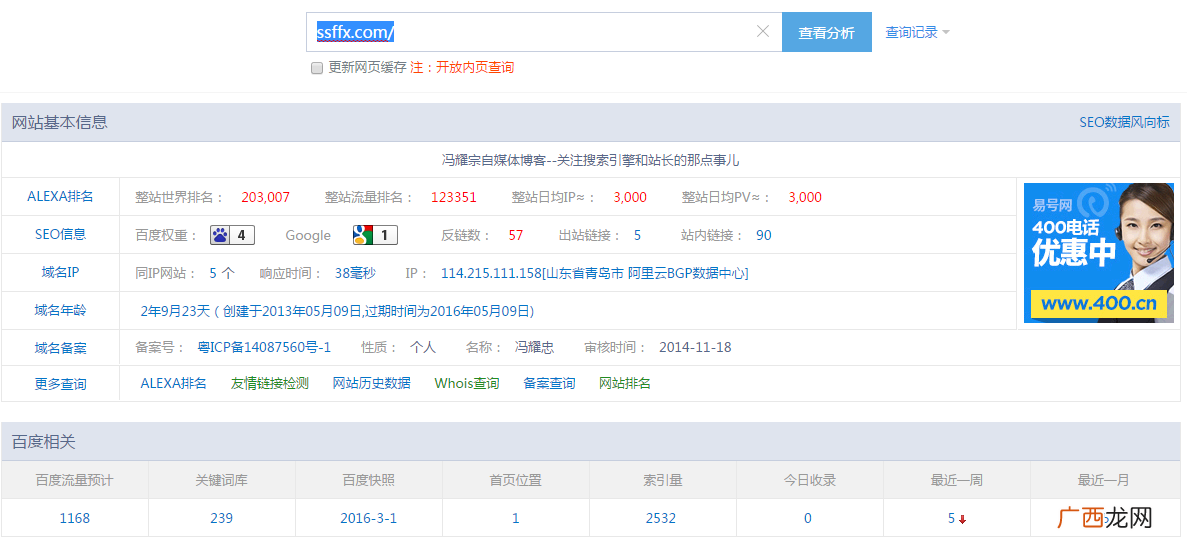This screenshot has height=546, width=1187.
Task: Click 同IP网站 count 5 个
Action: (x=222, y=273)
